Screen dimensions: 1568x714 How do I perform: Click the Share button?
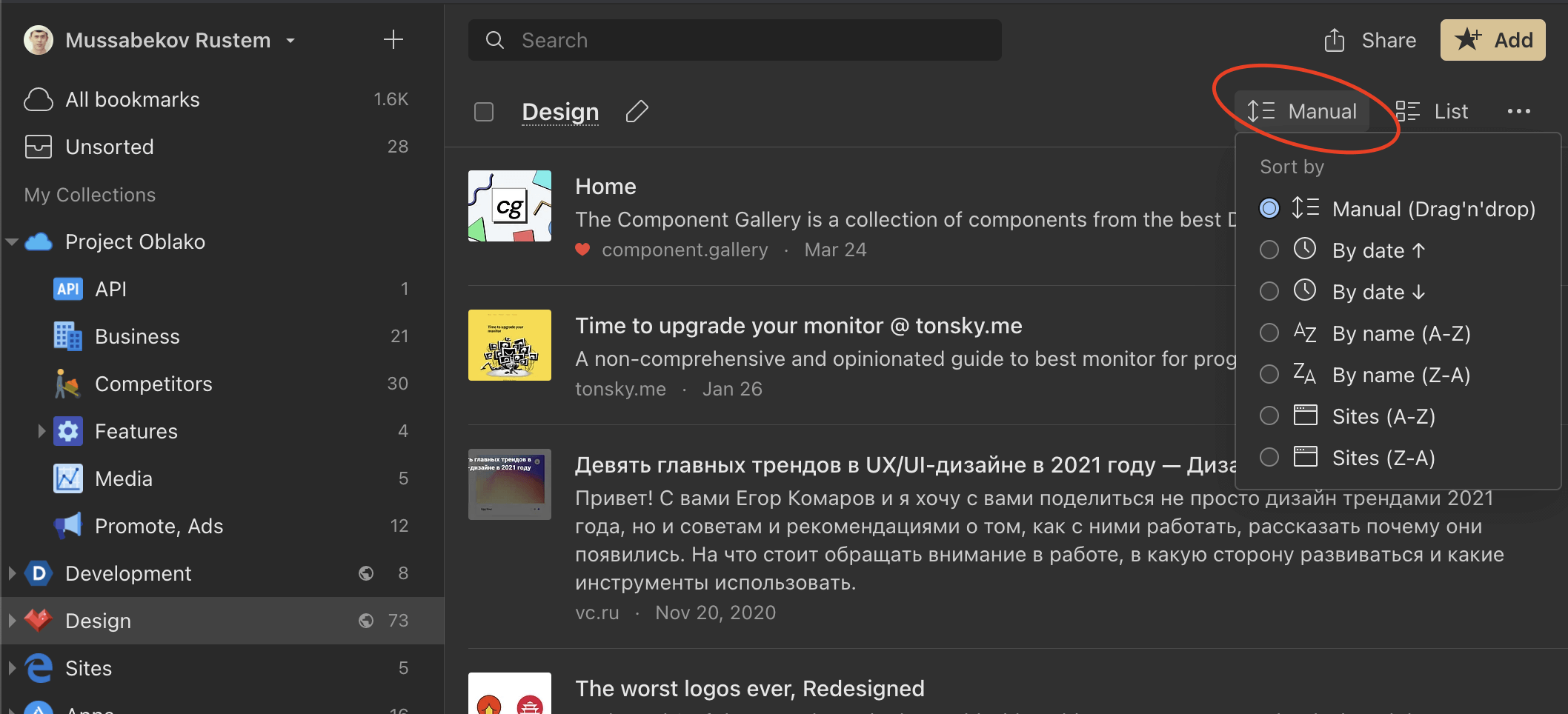1370,40
